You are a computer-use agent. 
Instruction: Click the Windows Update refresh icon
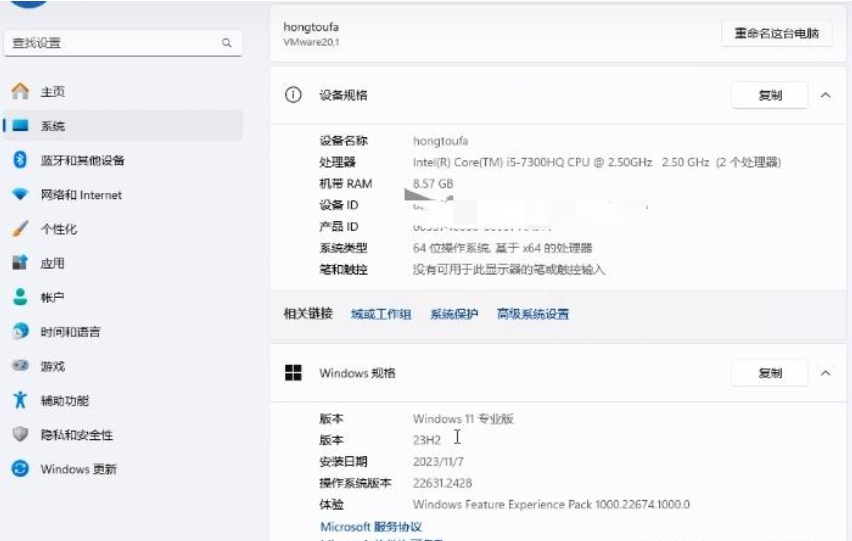pos(20,468)
